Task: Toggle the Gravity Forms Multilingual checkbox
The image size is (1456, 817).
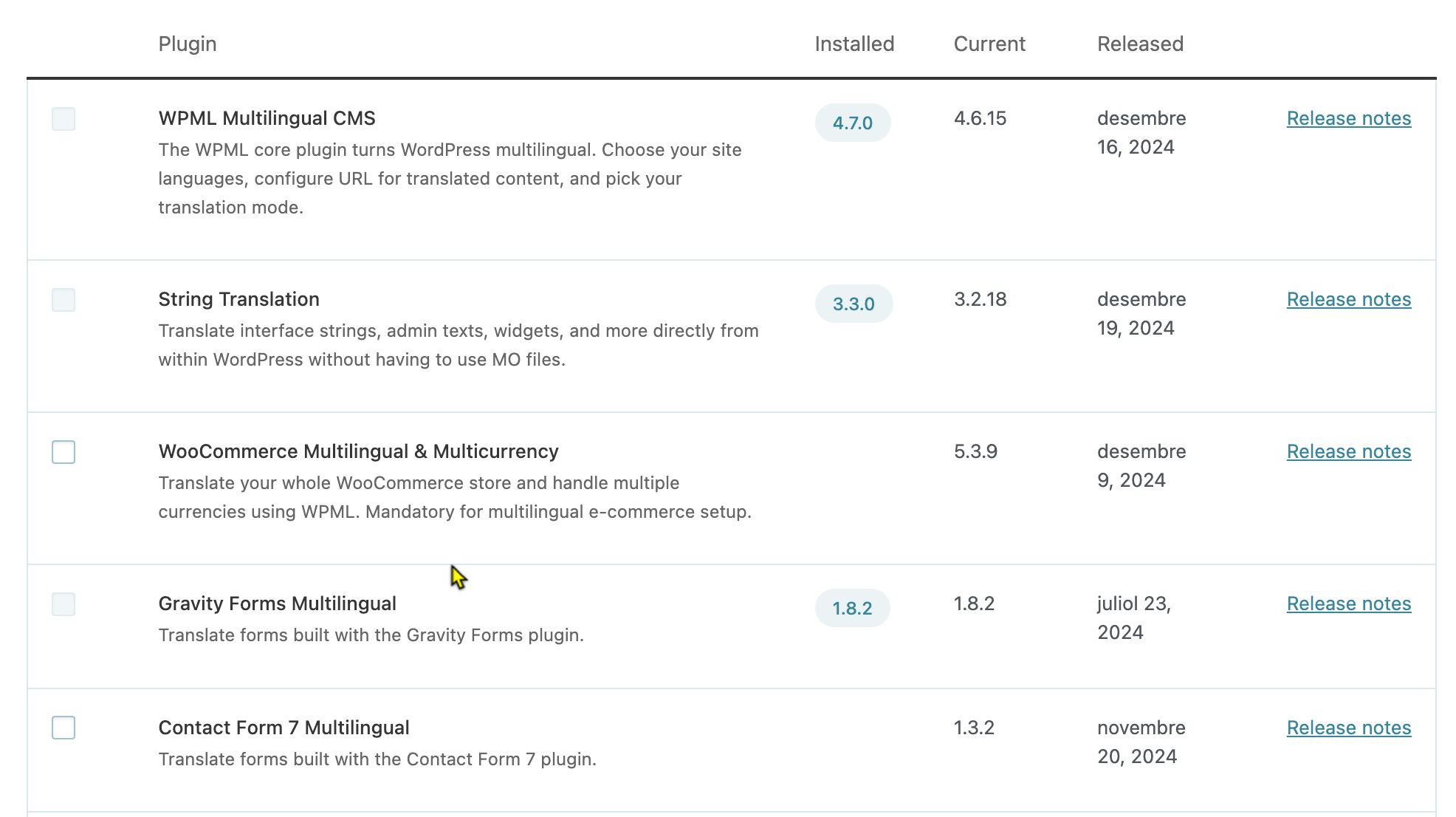Action: [x=63, y=604]
